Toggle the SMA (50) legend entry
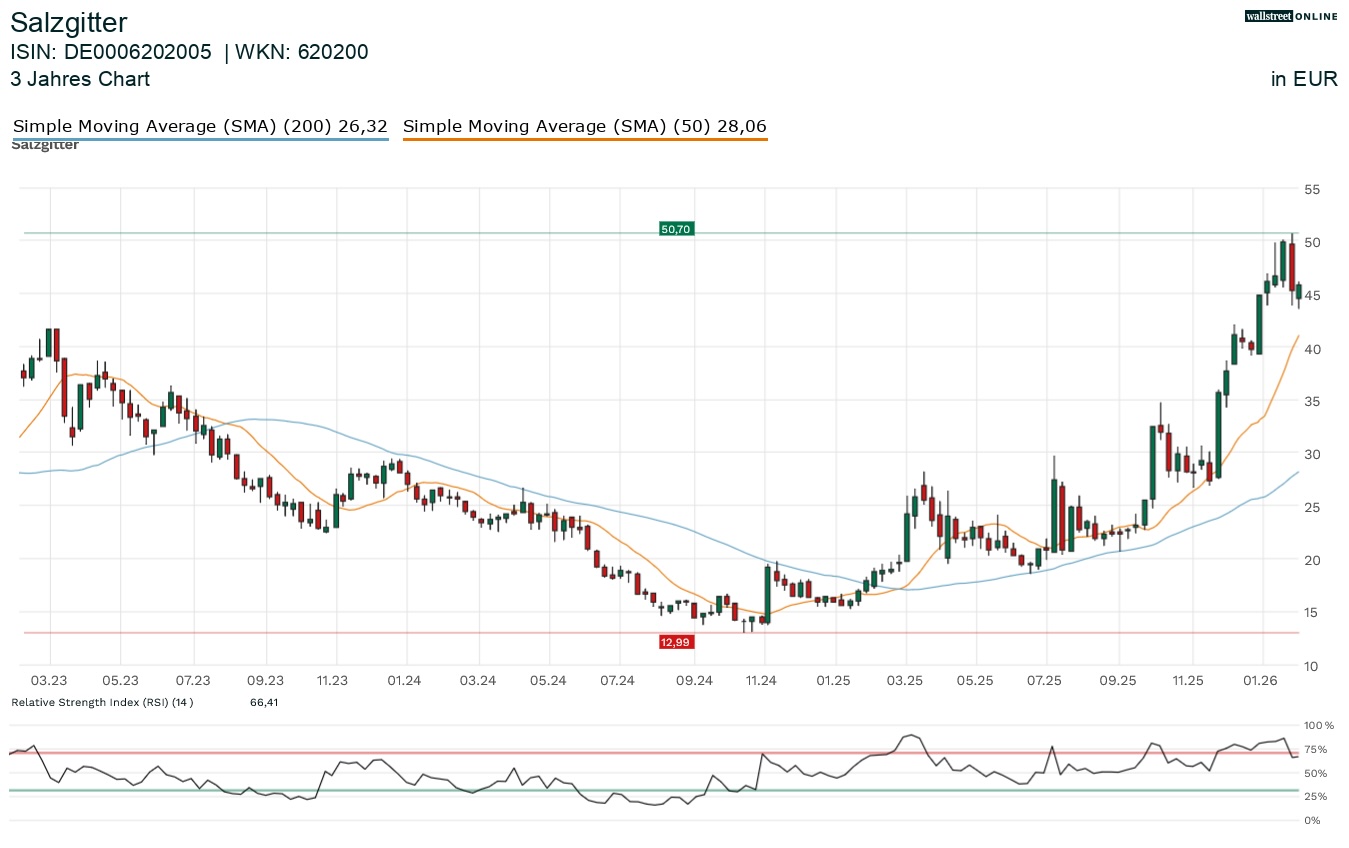 [584, 126]
